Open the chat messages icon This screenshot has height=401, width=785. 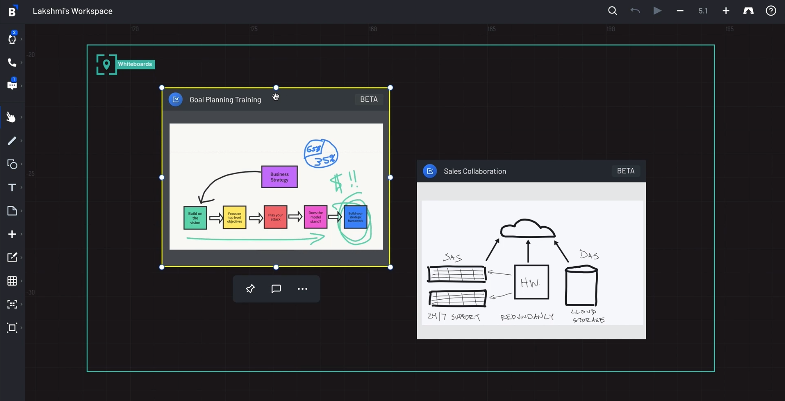pos(12,85)
